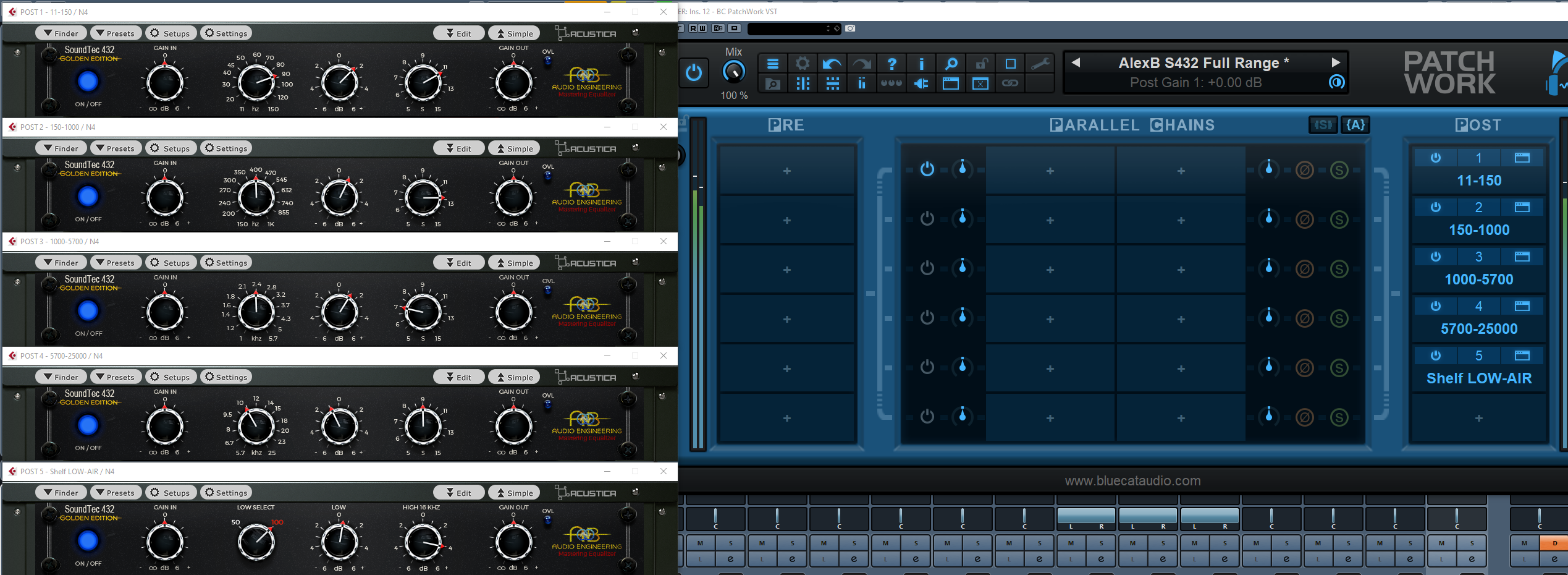The image size is (1568, 575).
Task: Show PatchWork info with the i icon
Action: pos(921,64)
